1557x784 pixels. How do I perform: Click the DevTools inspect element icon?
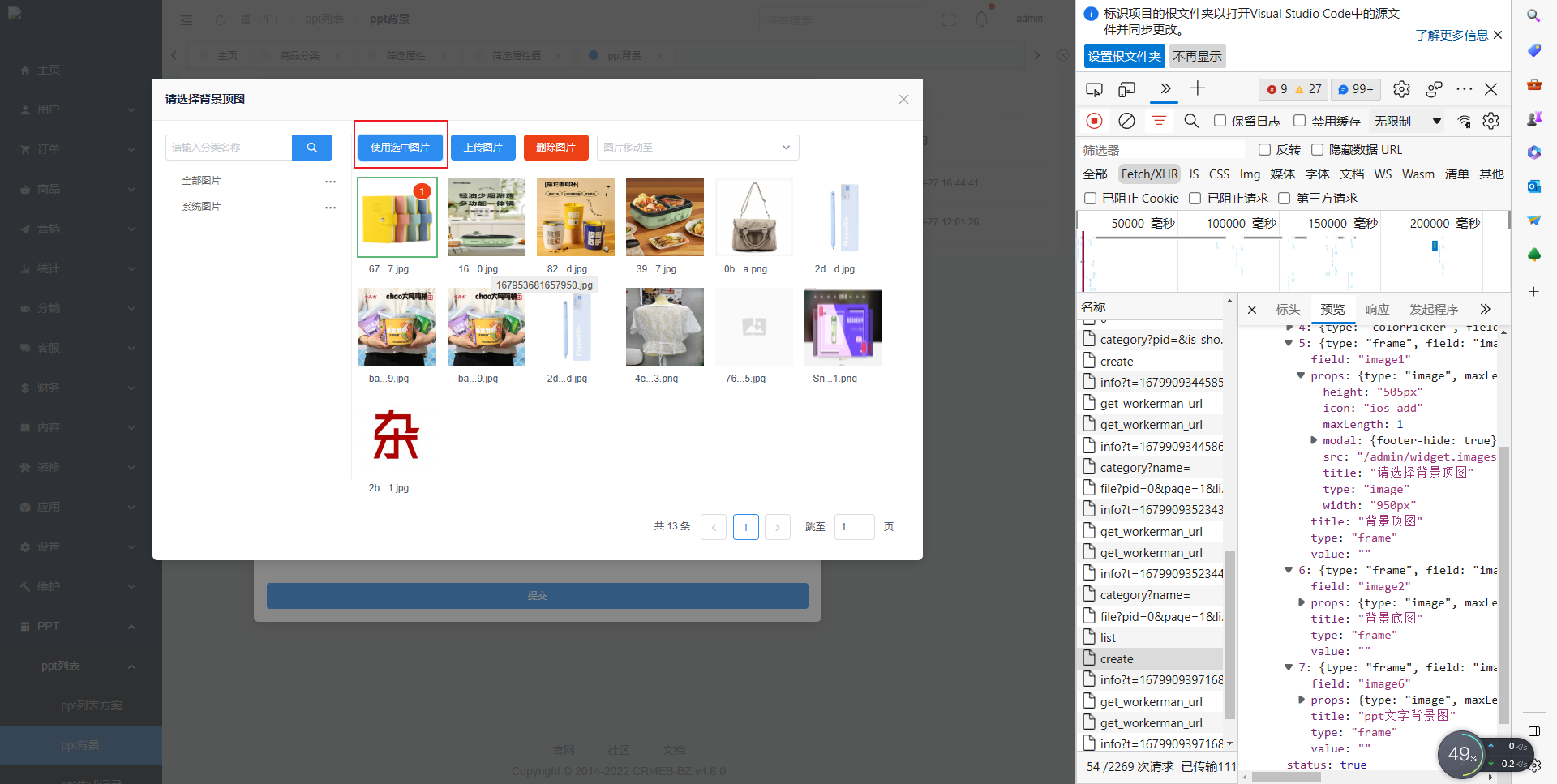(x=1094, y=89)
